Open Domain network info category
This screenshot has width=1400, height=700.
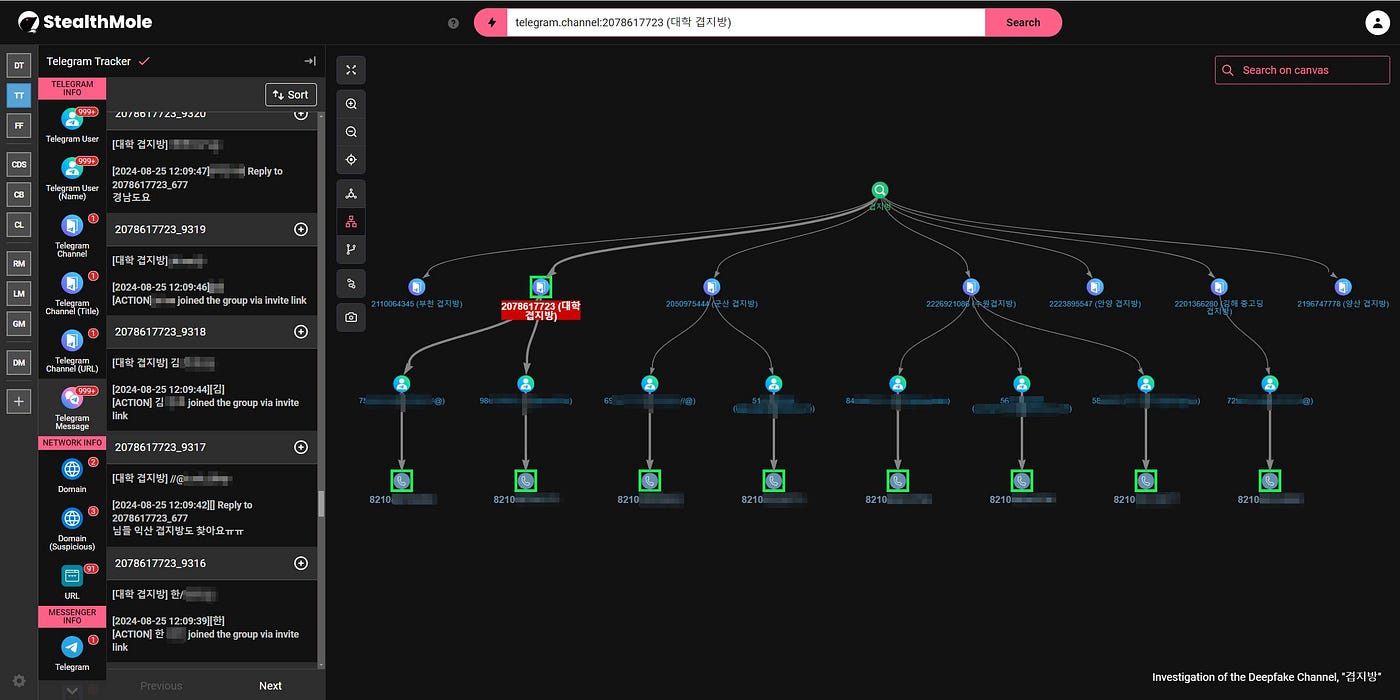(72, 476)
